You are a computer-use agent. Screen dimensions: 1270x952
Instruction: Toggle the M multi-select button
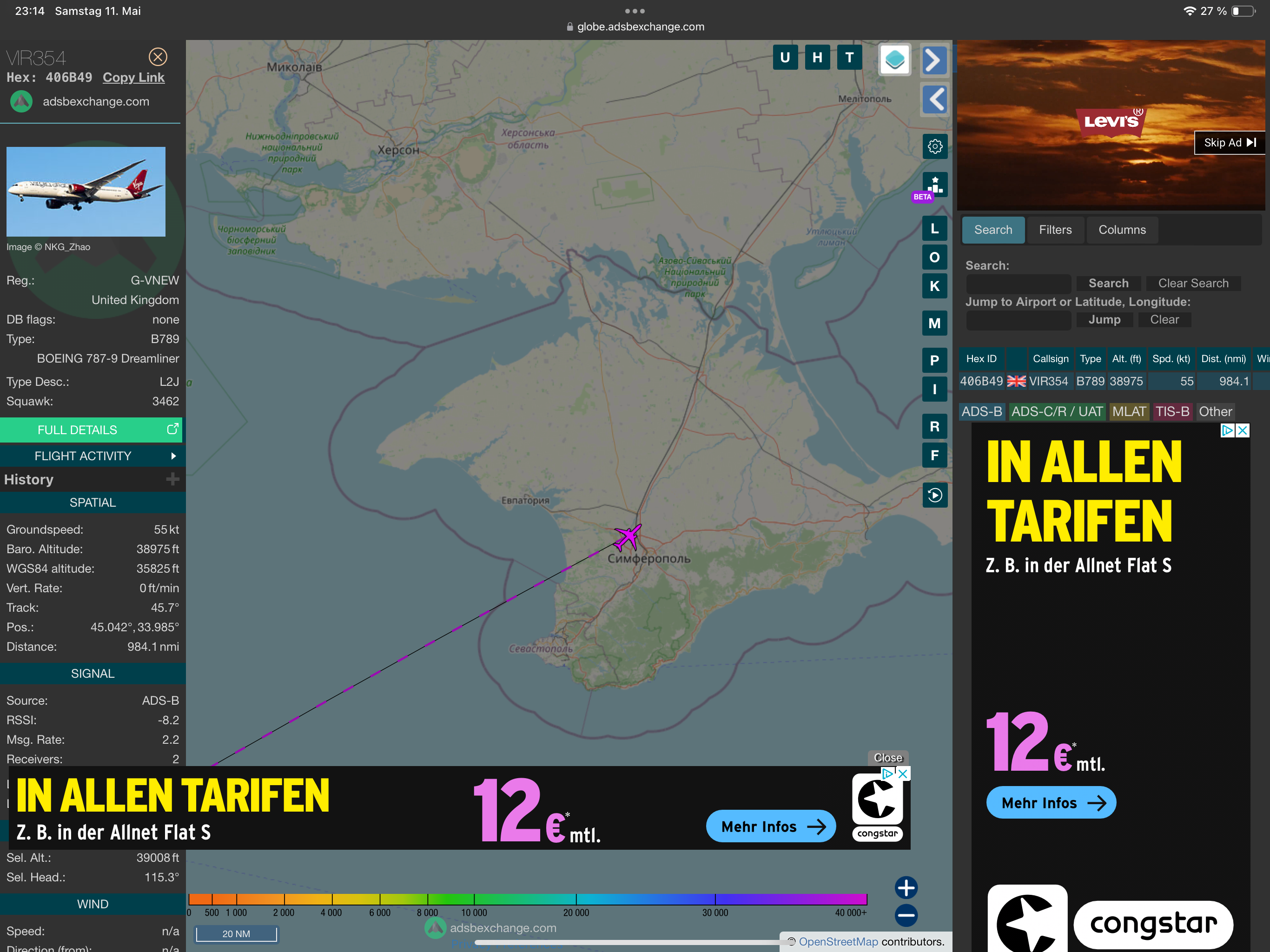[x=934, y=323]
